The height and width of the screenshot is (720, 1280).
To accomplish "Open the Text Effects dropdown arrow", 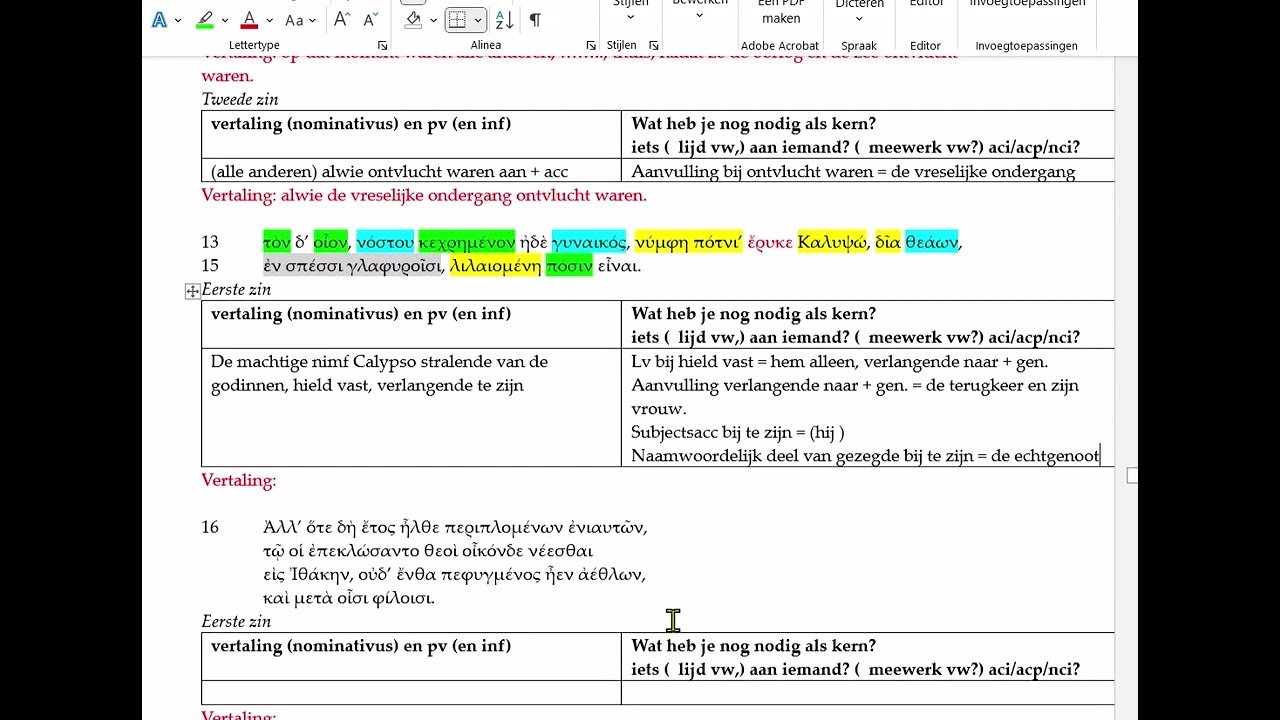I will (x=178, y=21).
